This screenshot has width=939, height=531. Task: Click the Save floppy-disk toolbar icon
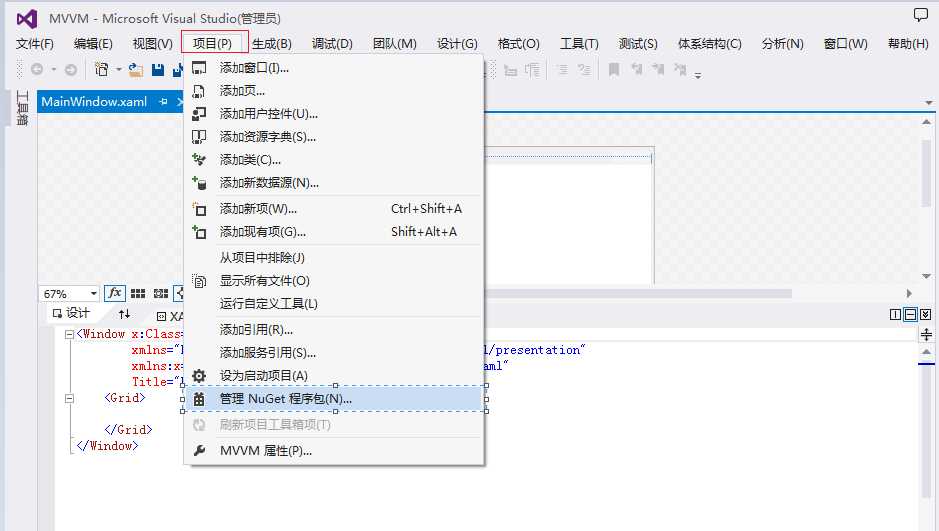click(158, 70)
